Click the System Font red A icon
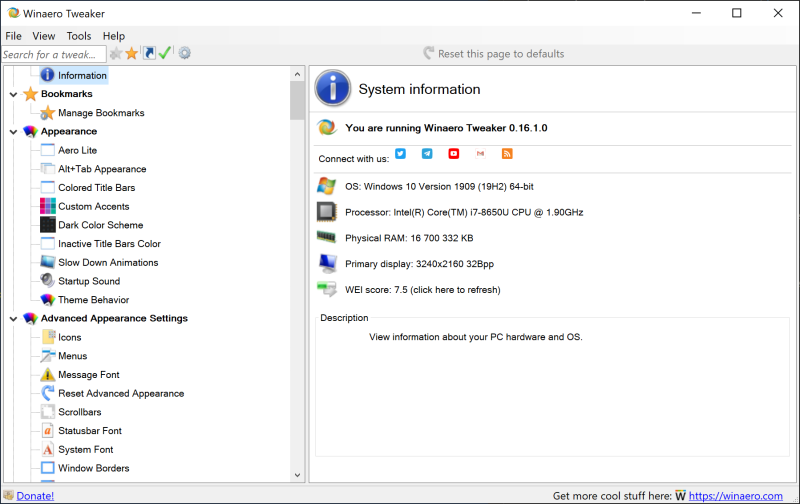 point(47,449)
